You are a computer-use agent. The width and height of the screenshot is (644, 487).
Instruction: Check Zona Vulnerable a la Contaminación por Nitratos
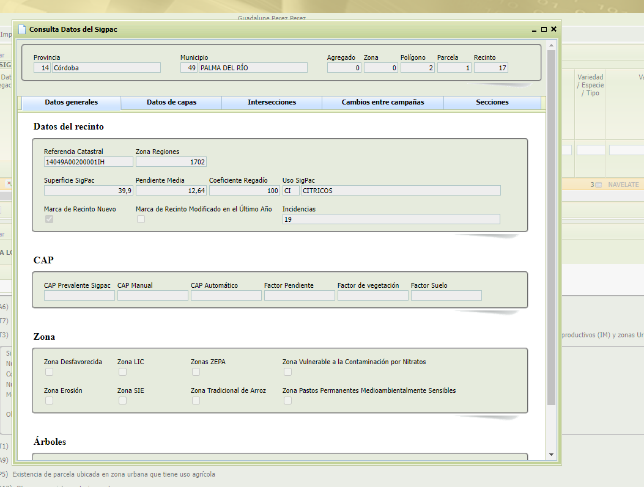[288, 372]
